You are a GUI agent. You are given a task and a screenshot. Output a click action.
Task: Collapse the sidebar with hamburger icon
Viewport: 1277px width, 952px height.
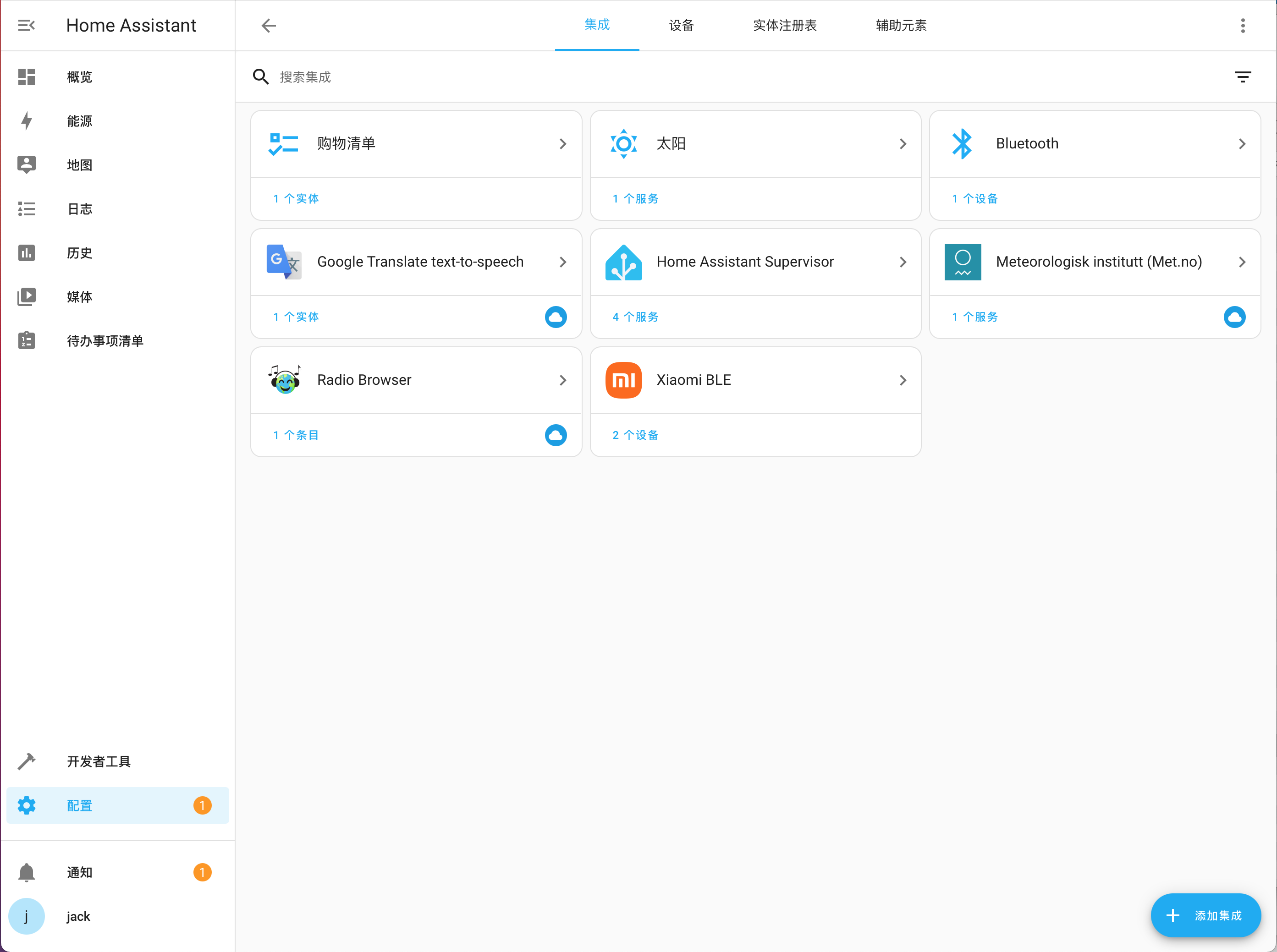pos(26,25)
